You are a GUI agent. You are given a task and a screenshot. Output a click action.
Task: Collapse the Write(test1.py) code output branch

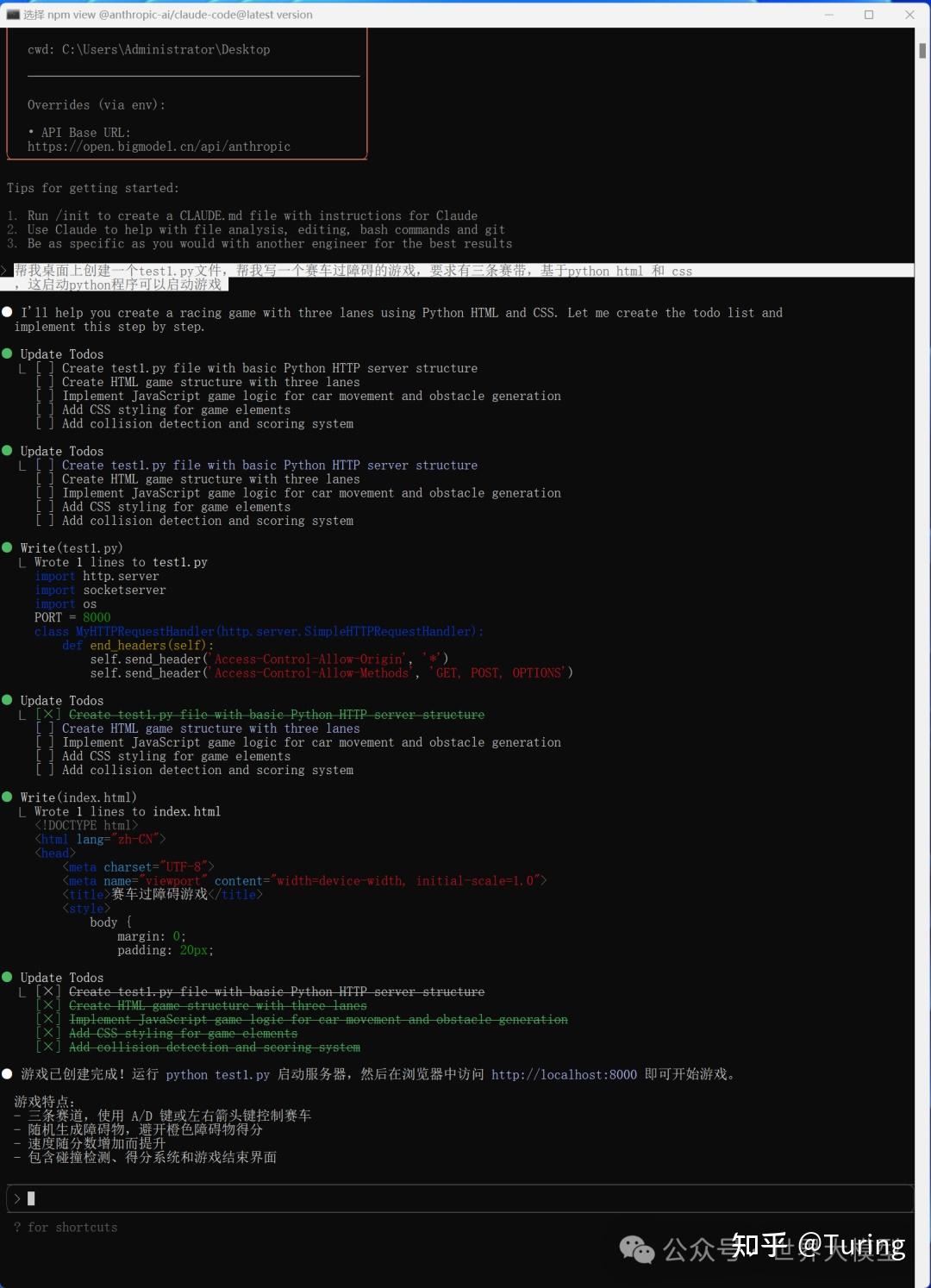coord(22,561)
